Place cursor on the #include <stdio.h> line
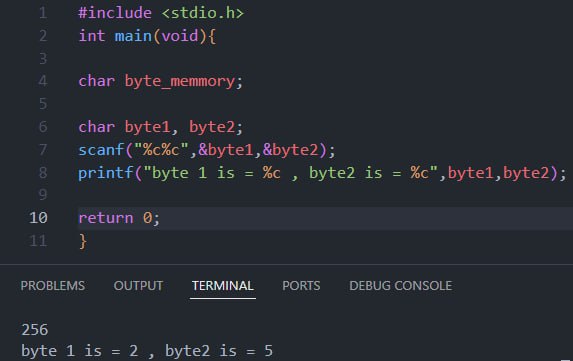 (161, 13)
